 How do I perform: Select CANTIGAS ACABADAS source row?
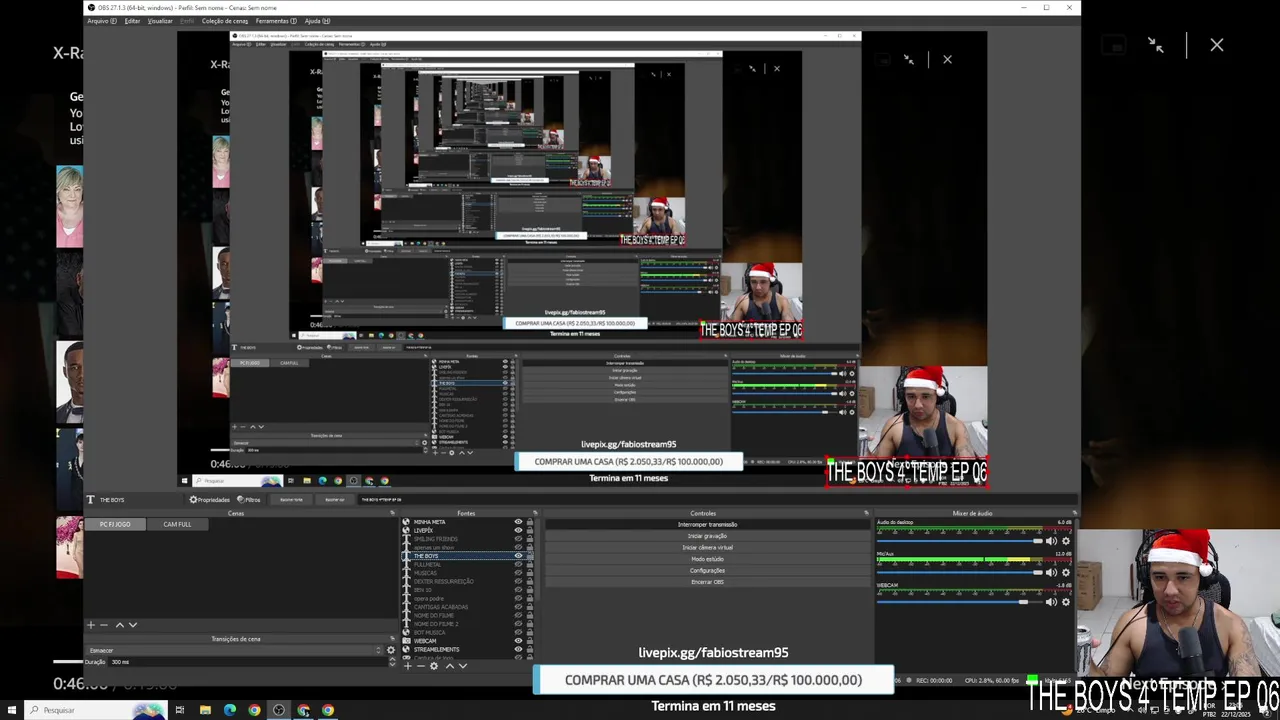coord(467,607)
